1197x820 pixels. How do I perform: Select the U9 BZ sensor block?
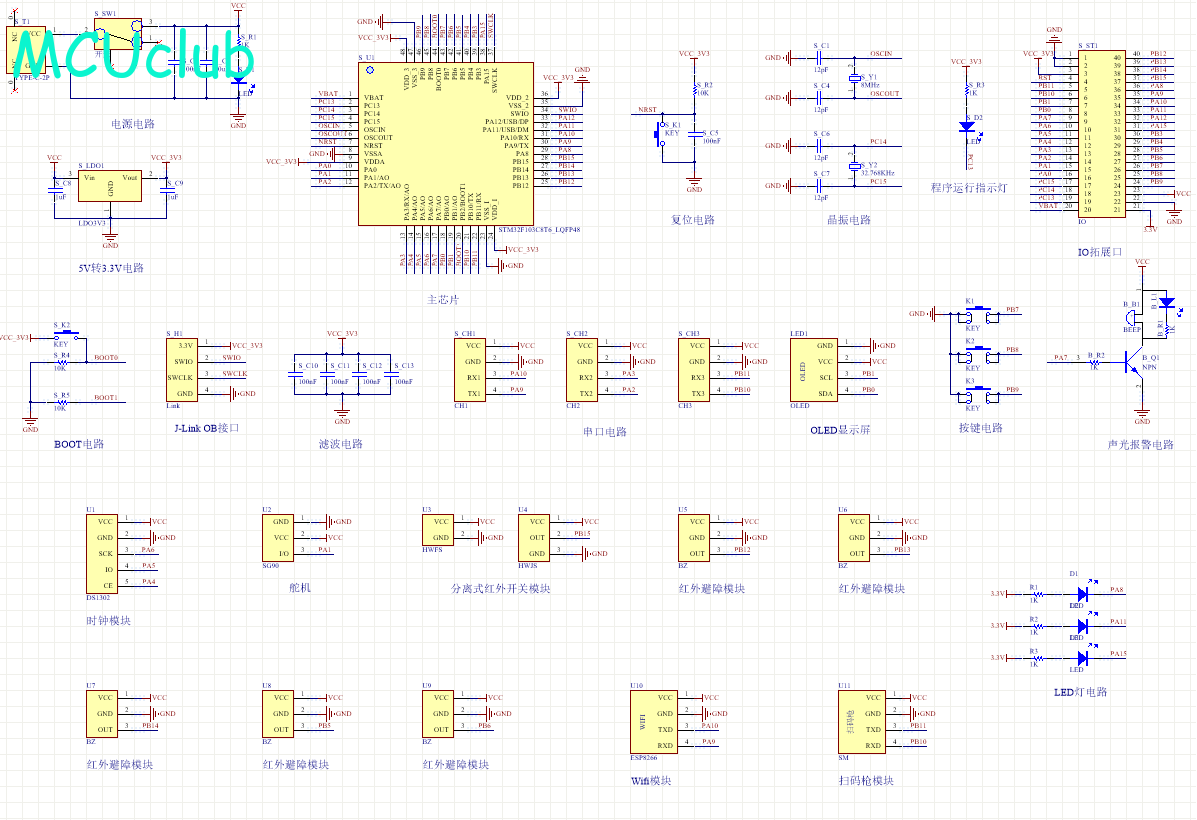pos(438,714)
